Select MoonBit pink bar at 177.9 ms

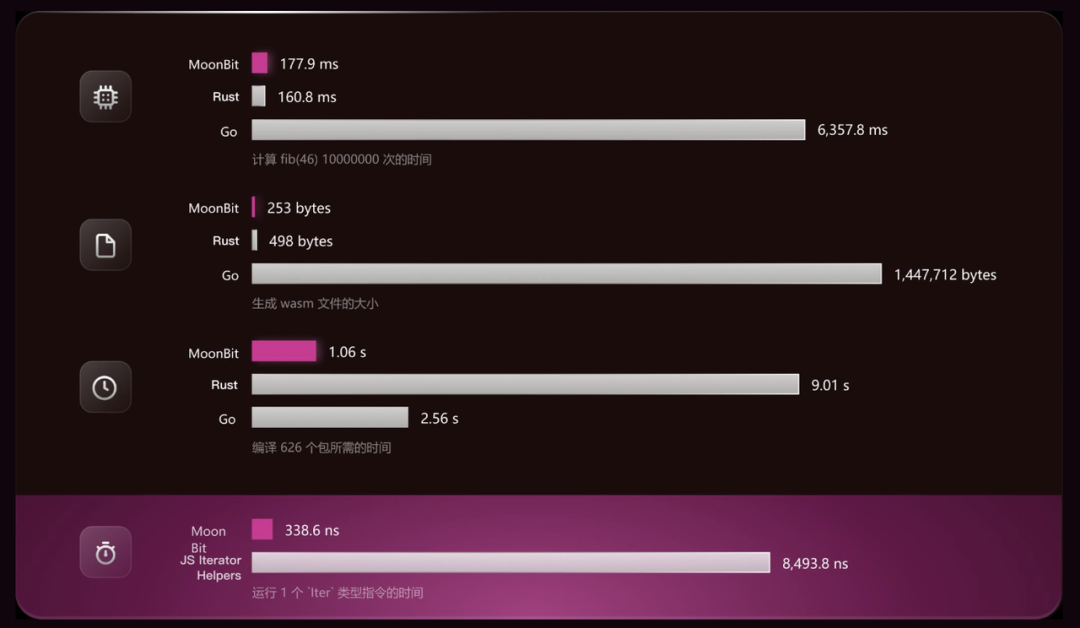click(x=260, y=63)
